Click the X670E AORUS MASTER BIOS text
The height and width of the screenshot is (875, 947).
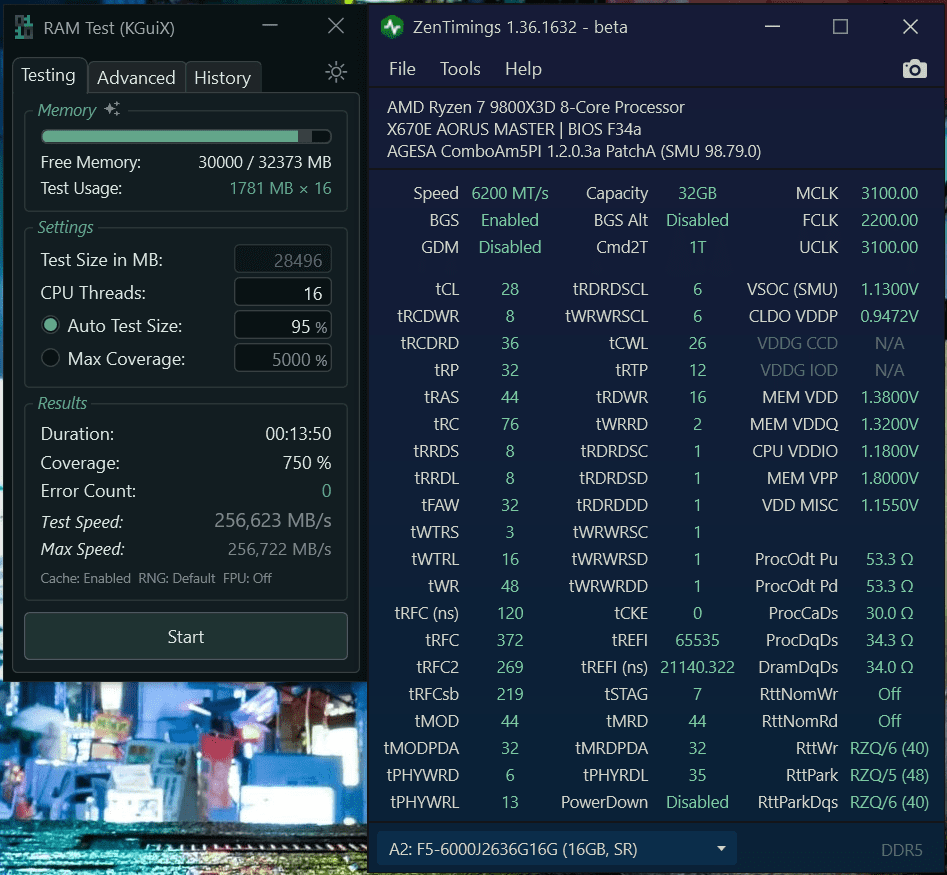(514, 129)
